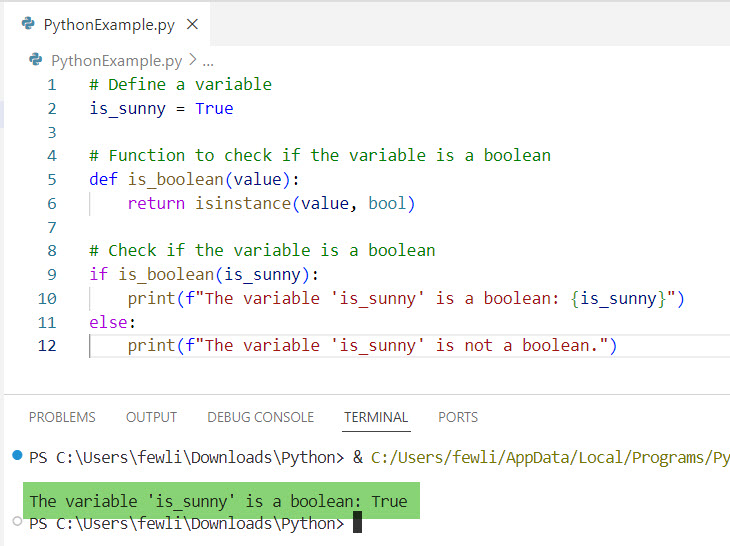Click the '# Define a variable' comment
The width and height of the screenshot is (730, 546).
point(181,85)
